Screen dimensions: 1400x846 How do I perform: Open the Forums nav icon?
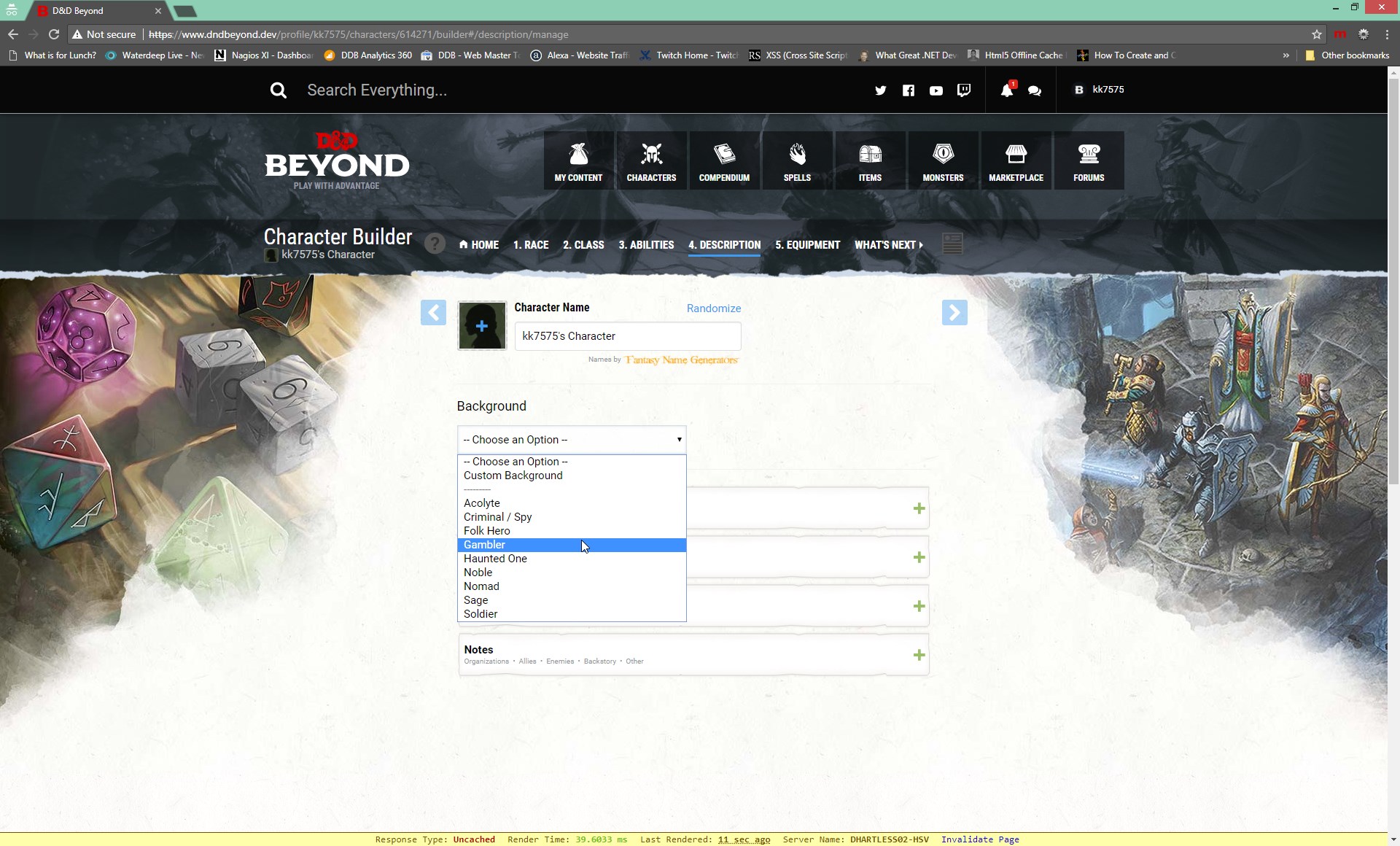click(1089, 160)
